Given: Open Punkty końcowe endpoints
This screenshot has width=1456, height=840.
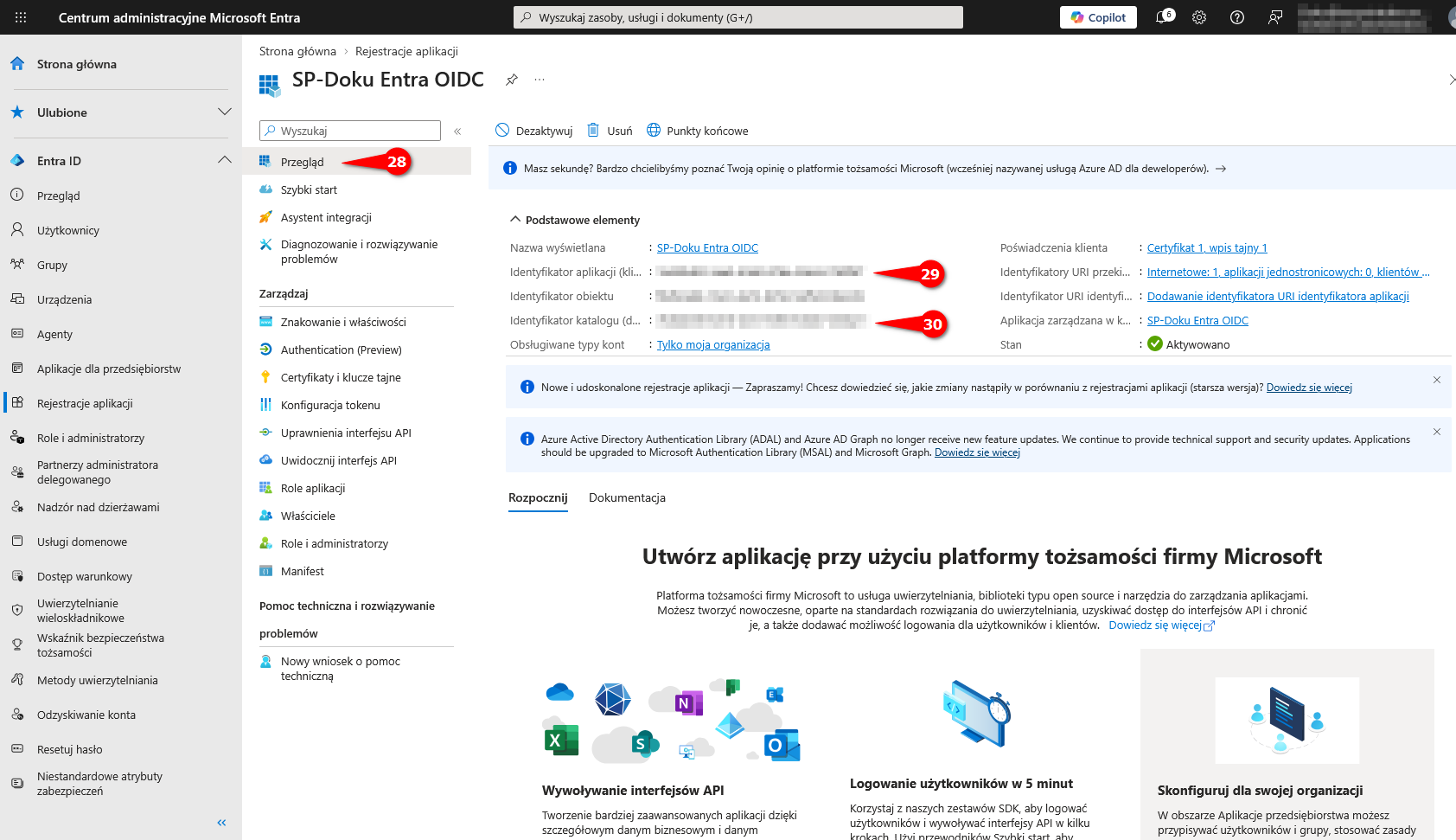Looking at the screenshot, I should tap(698, 131).
